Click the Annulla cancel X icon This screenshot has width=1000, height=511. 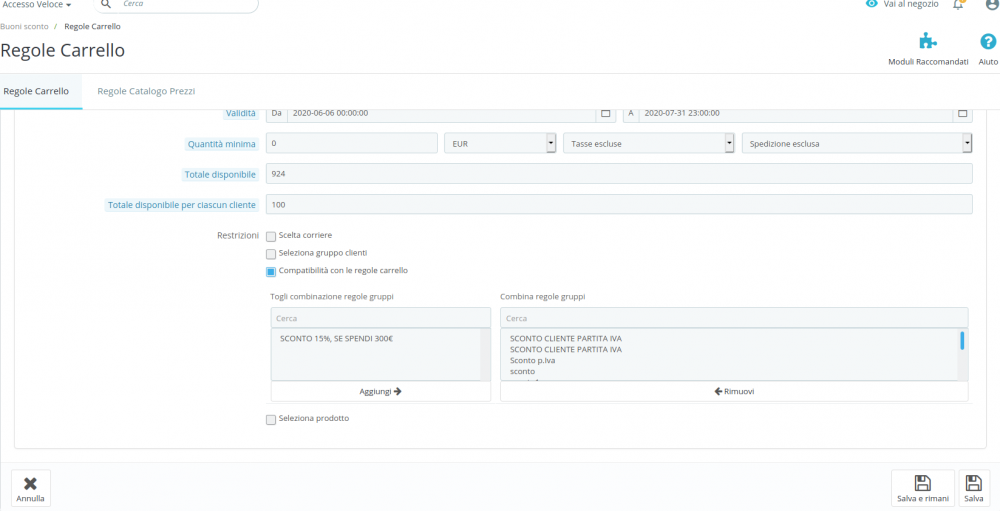click(30, 484)
